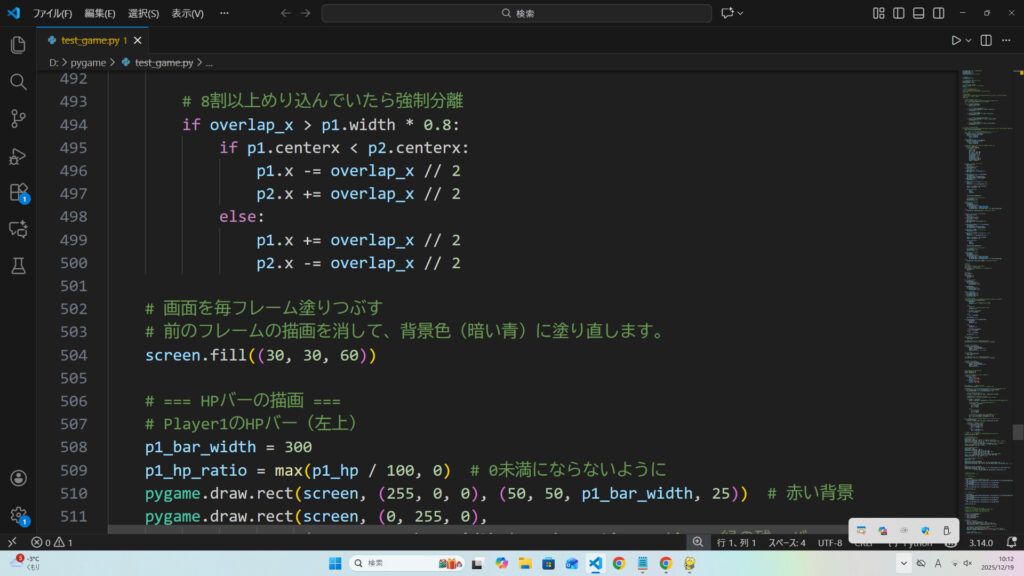Click the 検索 command center search box
This screenshot has width=1024, height=576.
coord(516,13)
